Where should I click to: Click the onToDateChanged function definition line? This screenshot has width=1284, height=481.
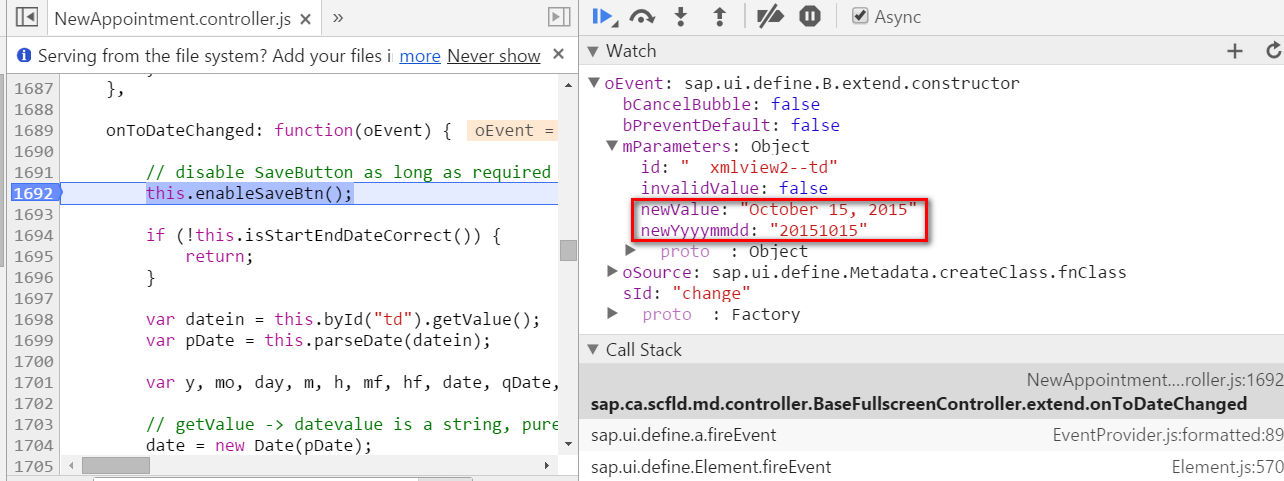[x=279, y=130]
